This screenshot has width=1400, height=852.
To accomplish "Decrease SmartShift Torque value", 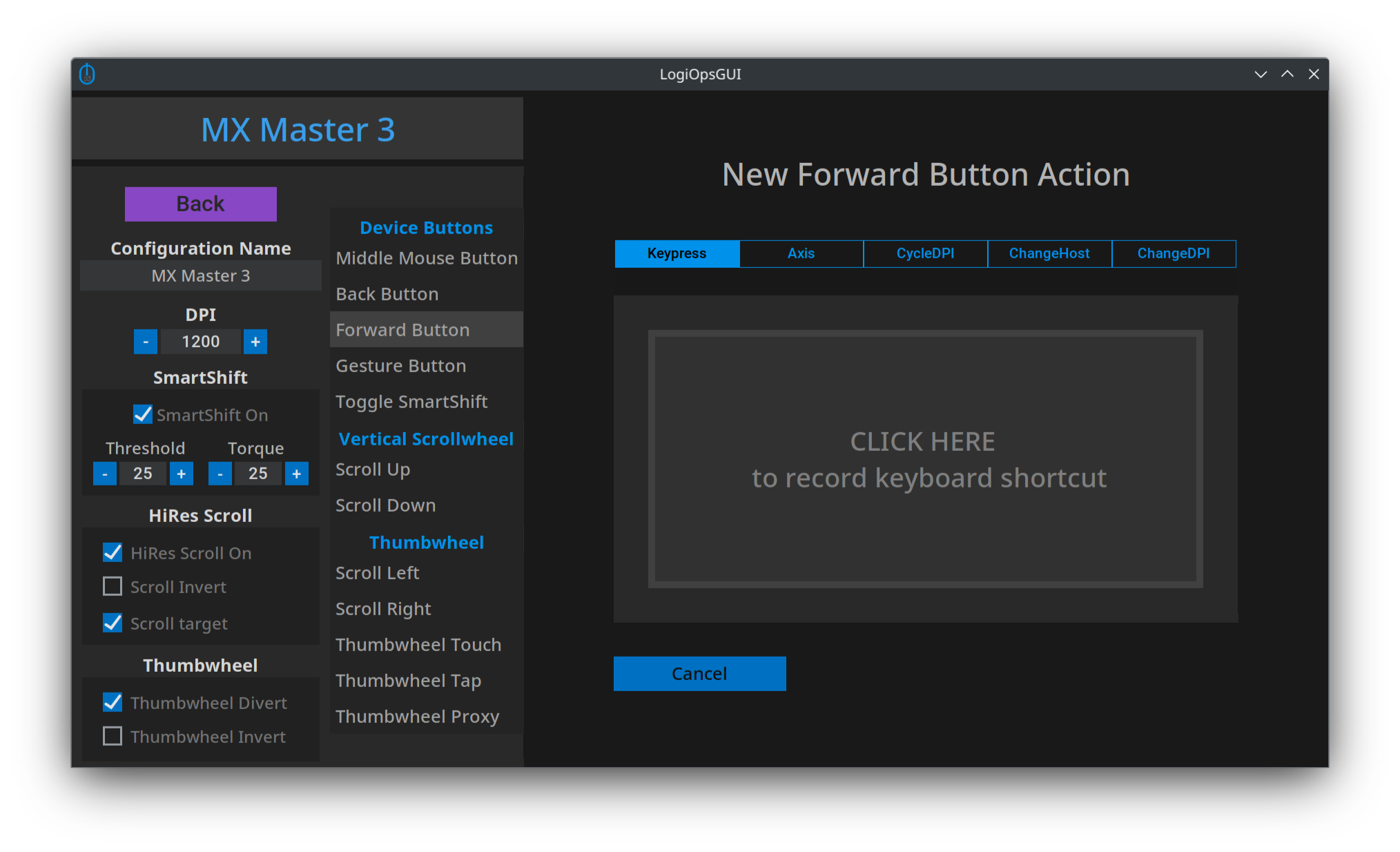I will click(220, 474).
